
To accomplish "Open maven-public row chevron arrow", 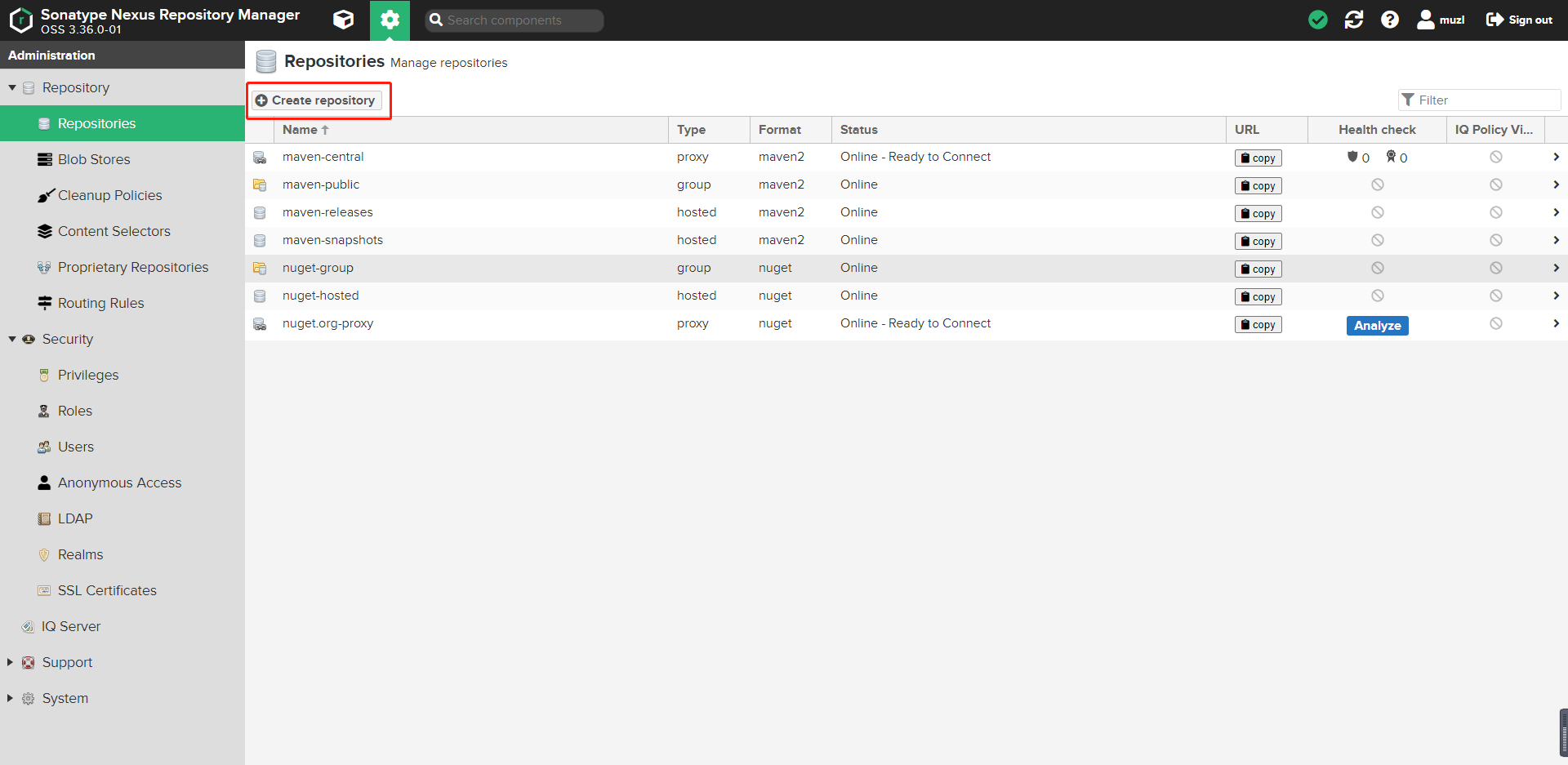I will pyautogui.click(x=1556, y=185).
